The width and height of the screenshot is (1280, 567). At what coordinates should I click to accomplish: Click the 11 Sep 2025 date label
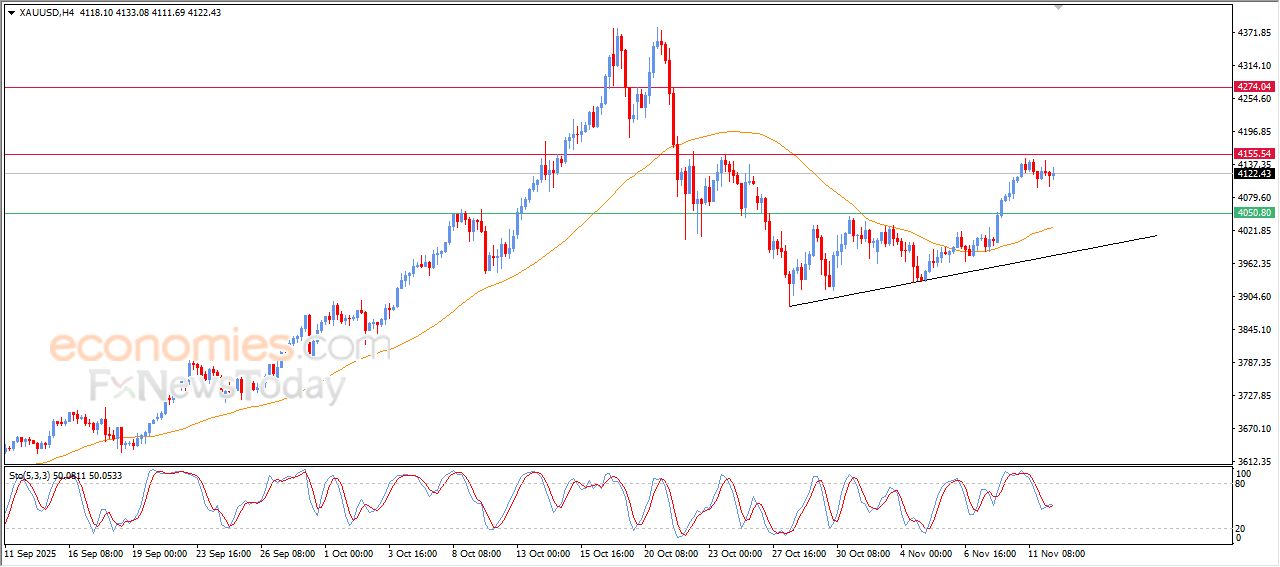coord(31,552)
